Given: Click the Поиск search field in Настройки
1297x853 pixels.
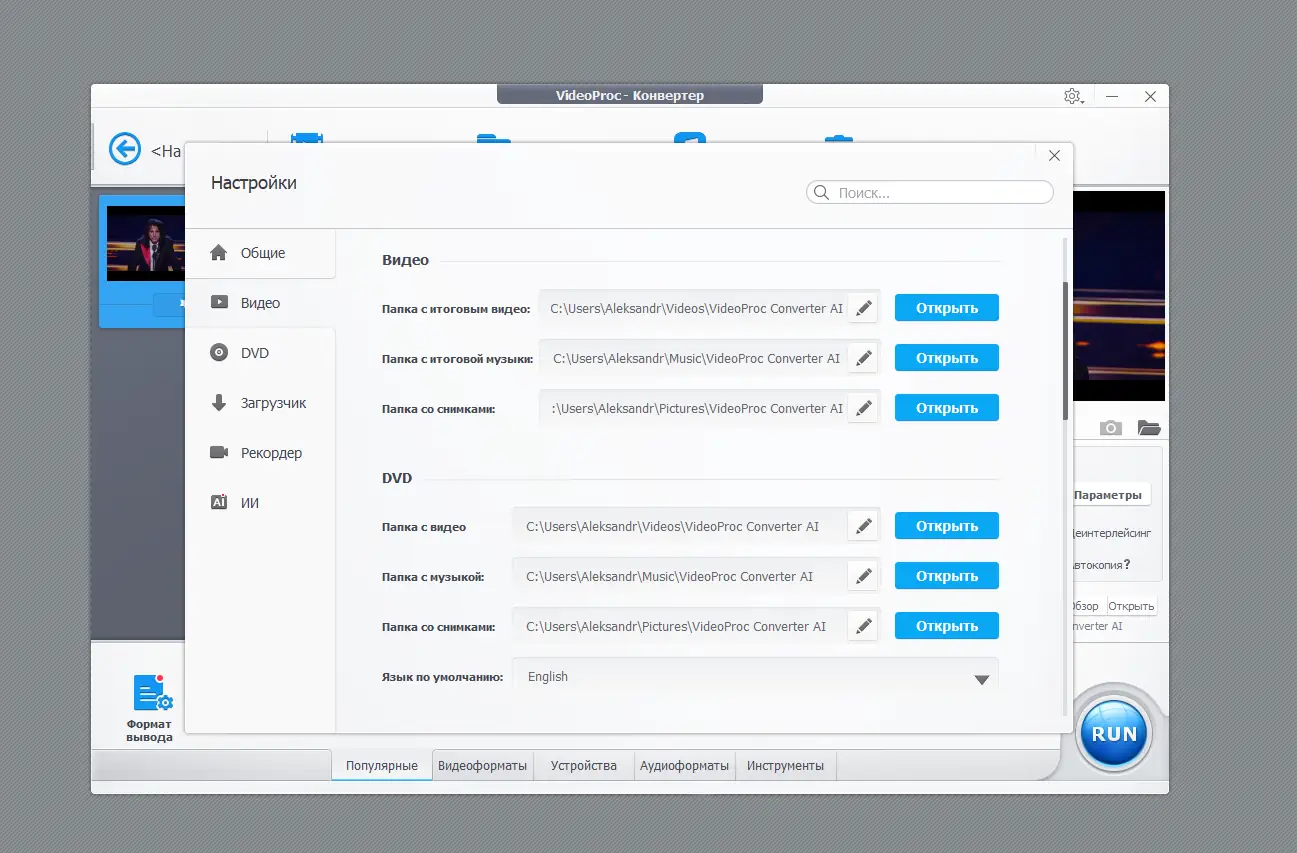Looking at the screenshot, I should (x=930, y=193).
